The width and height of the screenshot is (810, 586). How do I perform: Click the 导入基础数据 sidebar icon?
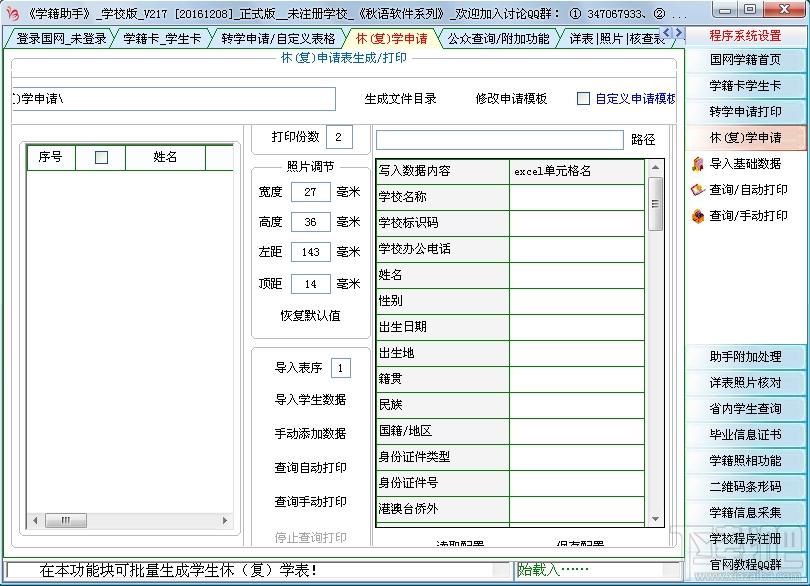[698, 164]
